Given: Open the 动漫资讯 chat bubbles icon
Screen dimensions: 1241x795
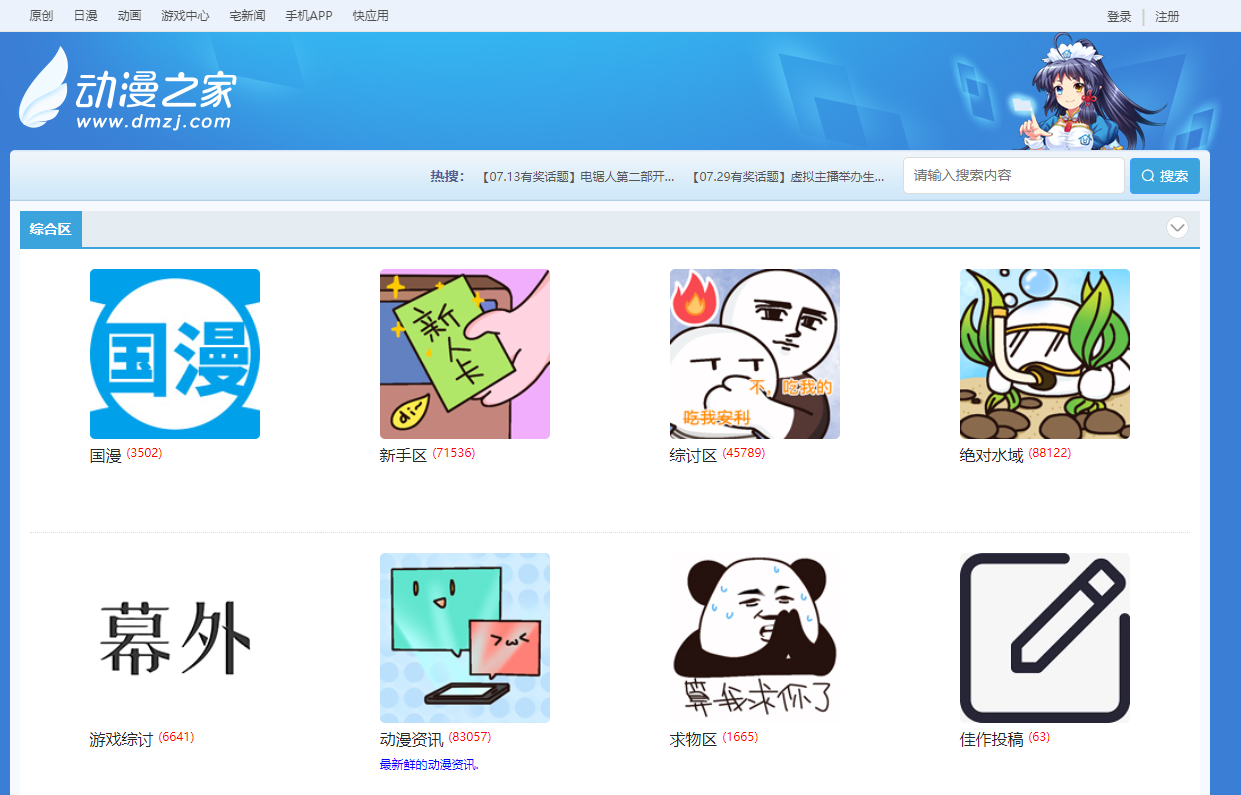Looking at the screenshot, I should 465,638.
